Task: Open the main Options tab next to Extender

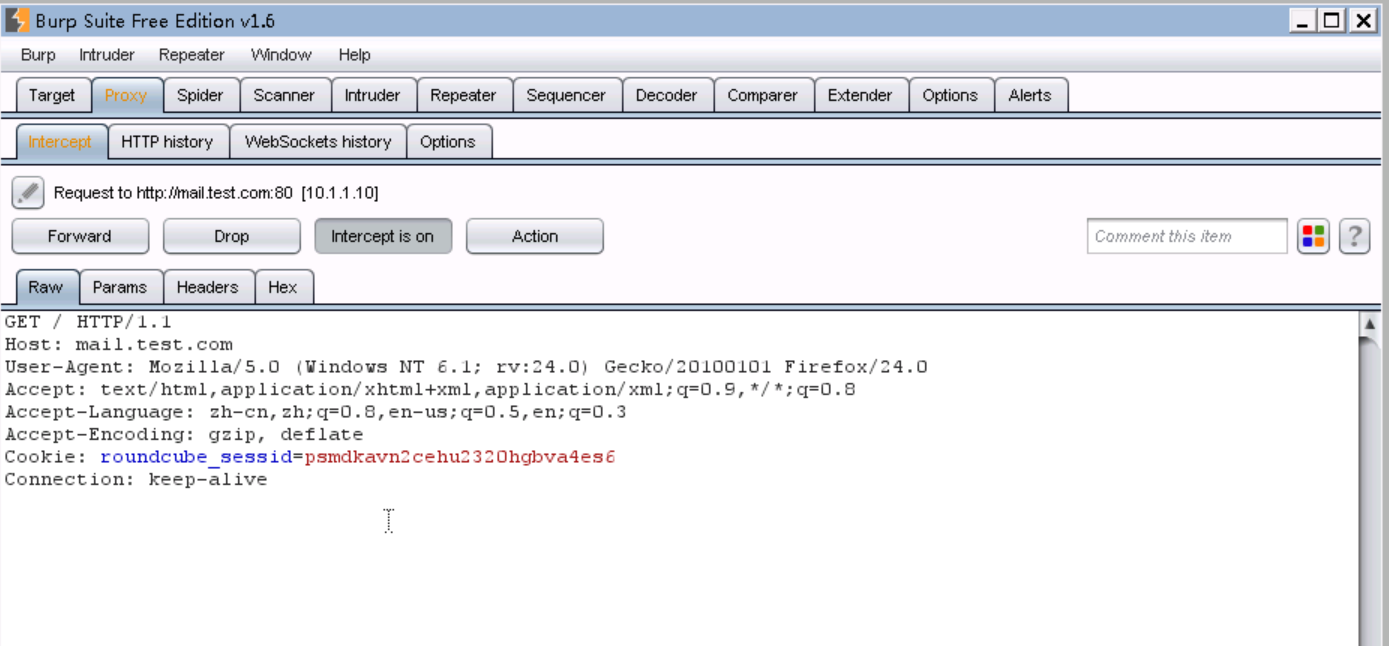Action: pos(950,95)
